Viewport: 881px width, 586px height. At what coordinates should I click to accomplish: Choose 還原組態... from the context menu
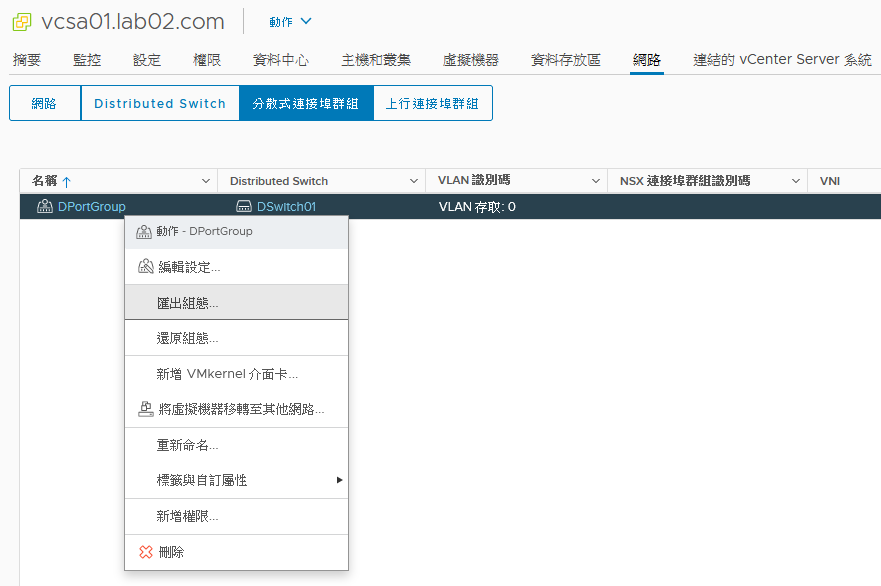click(x=237, y=338)
